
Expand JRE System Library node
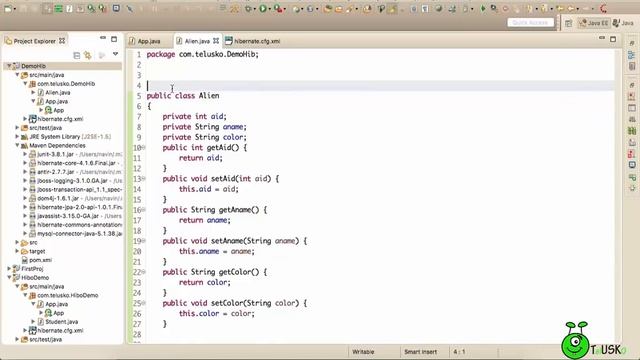pyautogui.click(x=17, y=137)
